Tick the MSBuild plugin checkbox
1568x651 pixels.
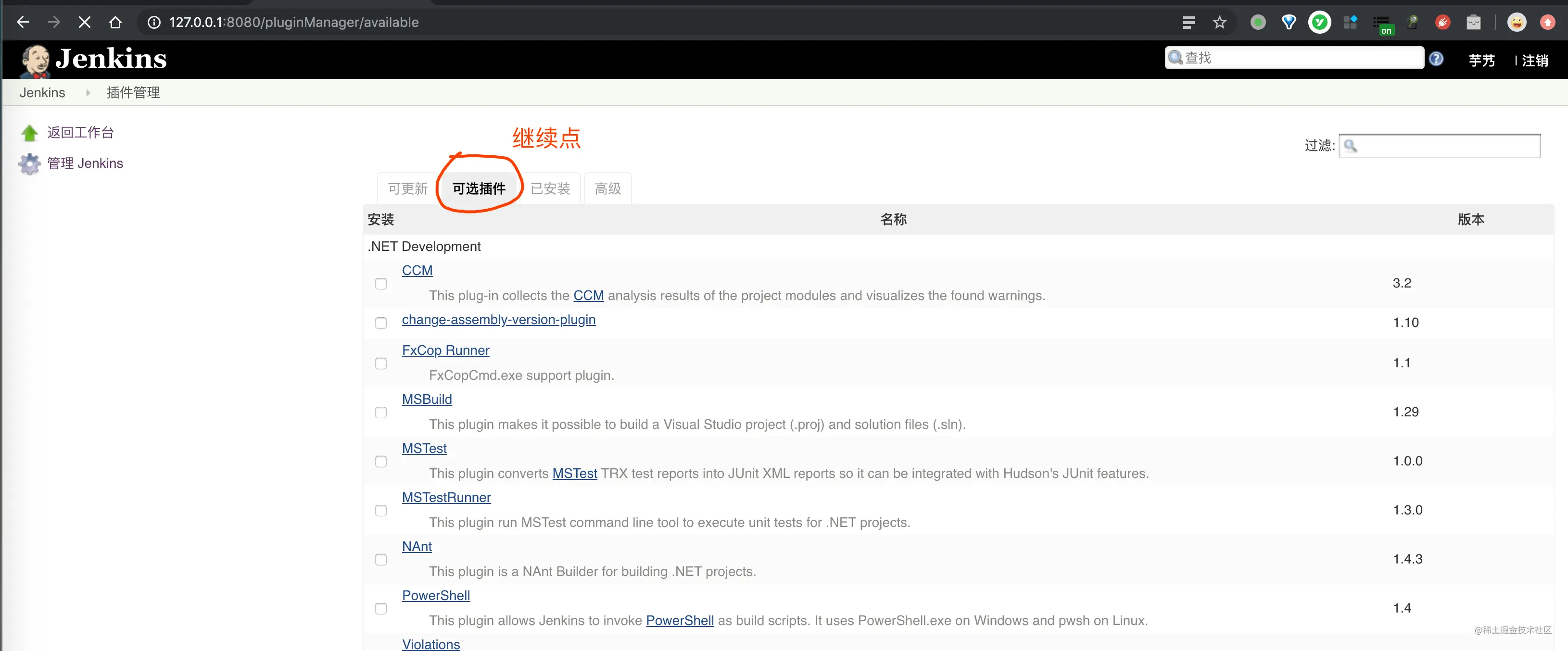tap(381, 413)
